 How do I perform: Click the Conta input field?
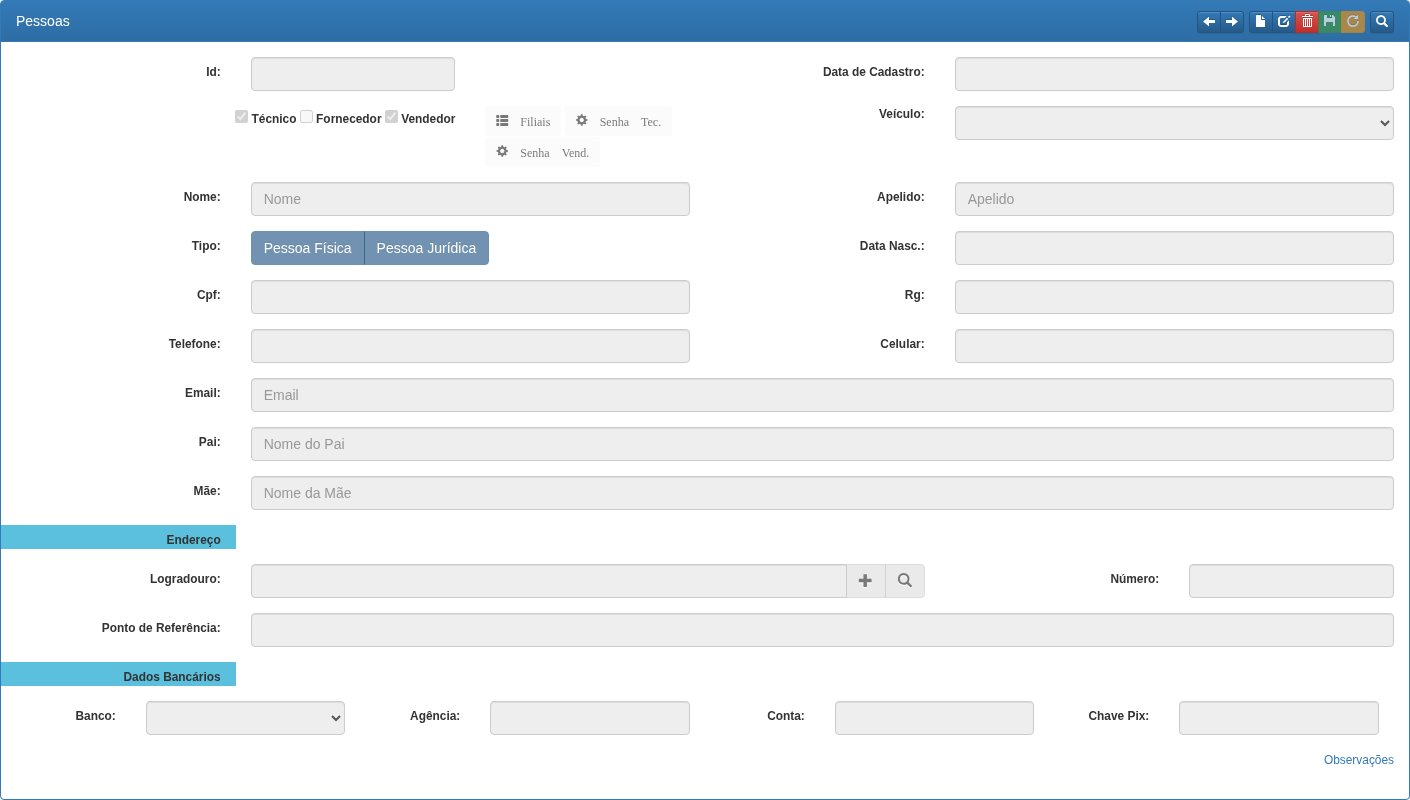[x=934, y=718]
